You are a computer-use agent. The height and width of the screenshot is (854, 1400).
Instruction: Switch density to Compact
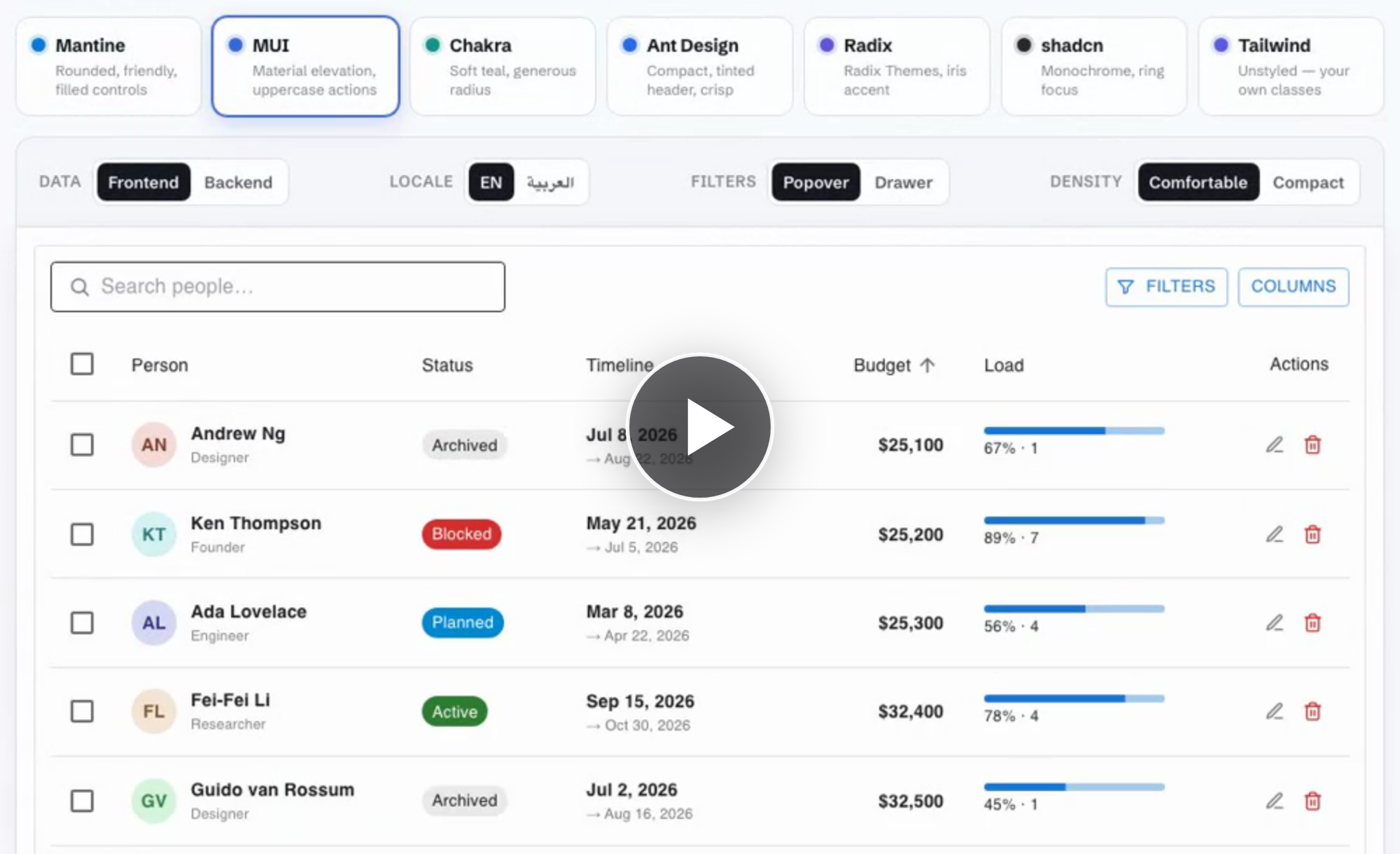[1308, 182]
